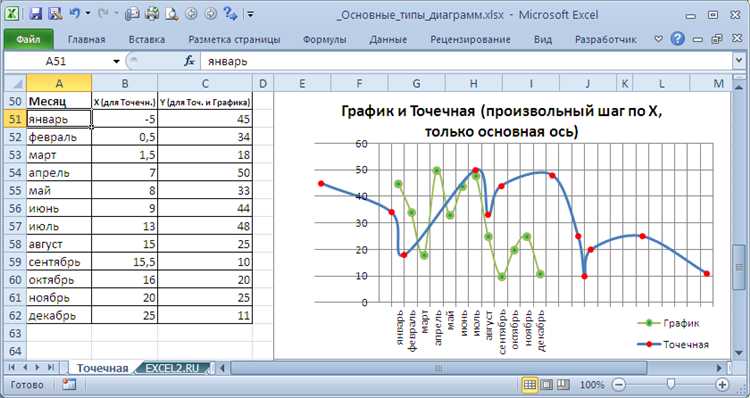Click the horizontal scrollbar left arrow

click(x=223, y=368)
